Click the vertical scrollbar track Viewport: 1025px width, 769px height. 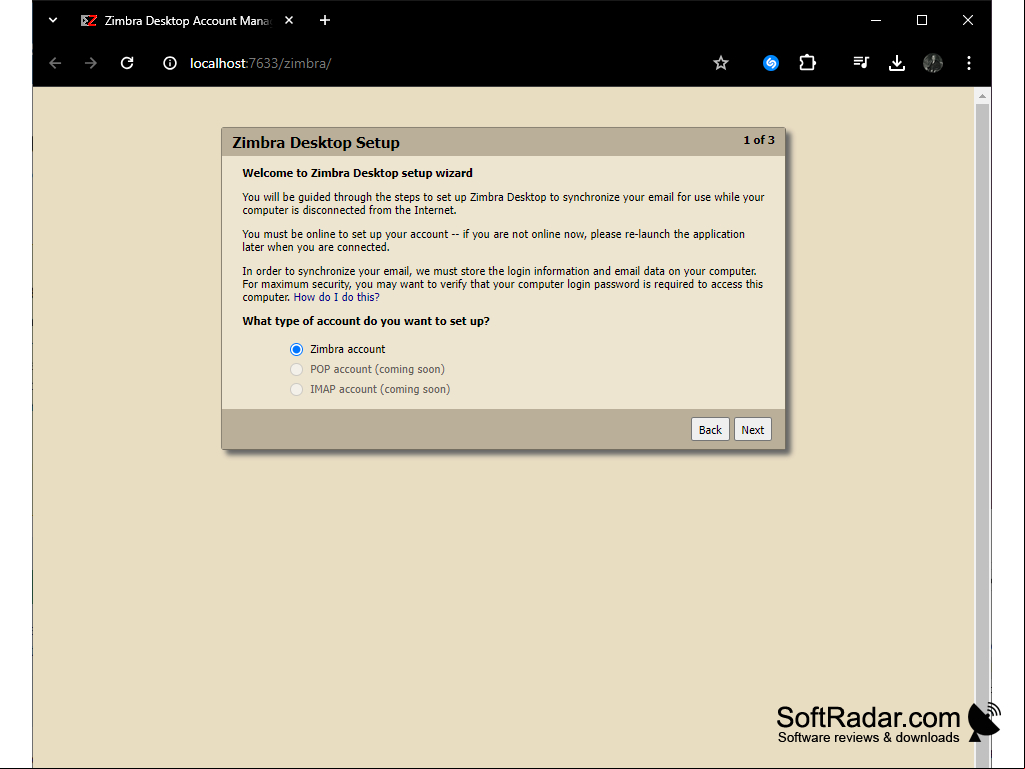click(x=982, y=432)
